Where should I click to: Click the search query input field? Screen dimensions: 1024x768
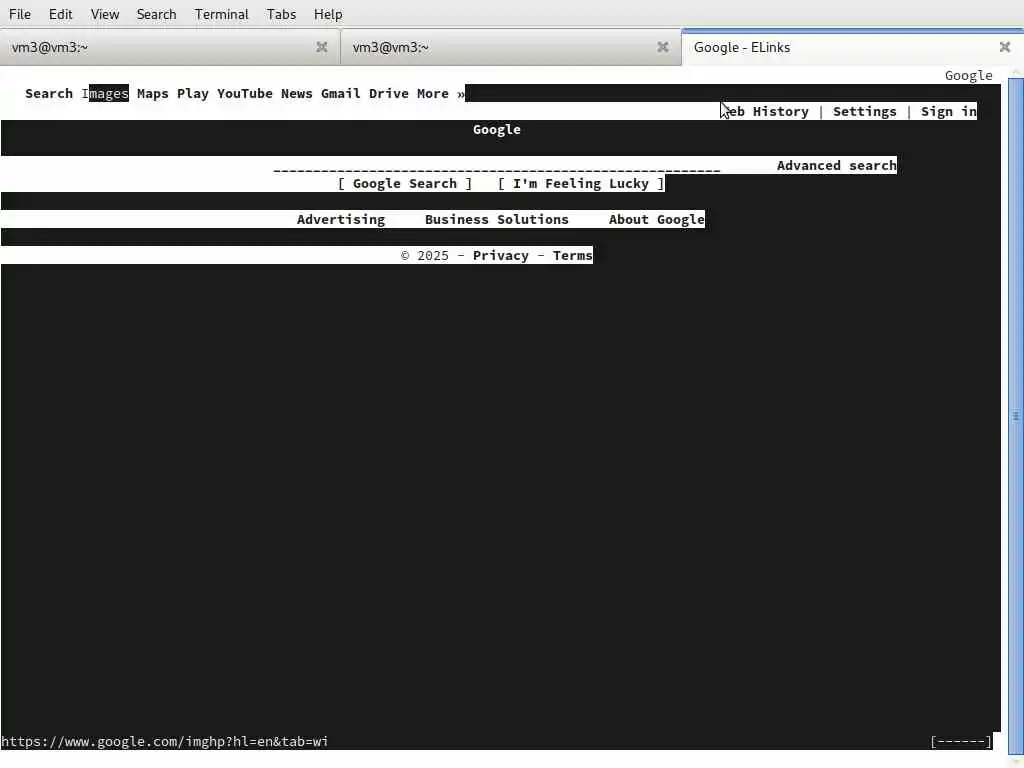point(496,167)
